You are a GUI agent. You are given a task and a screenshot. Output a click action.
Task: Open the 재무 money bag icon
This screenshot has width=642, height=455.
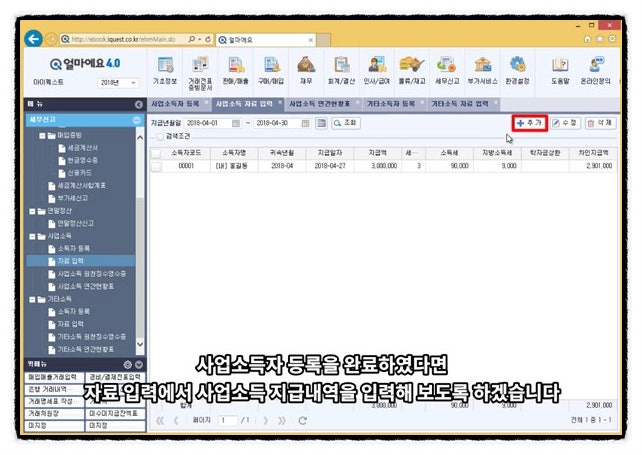coord(306,65)
